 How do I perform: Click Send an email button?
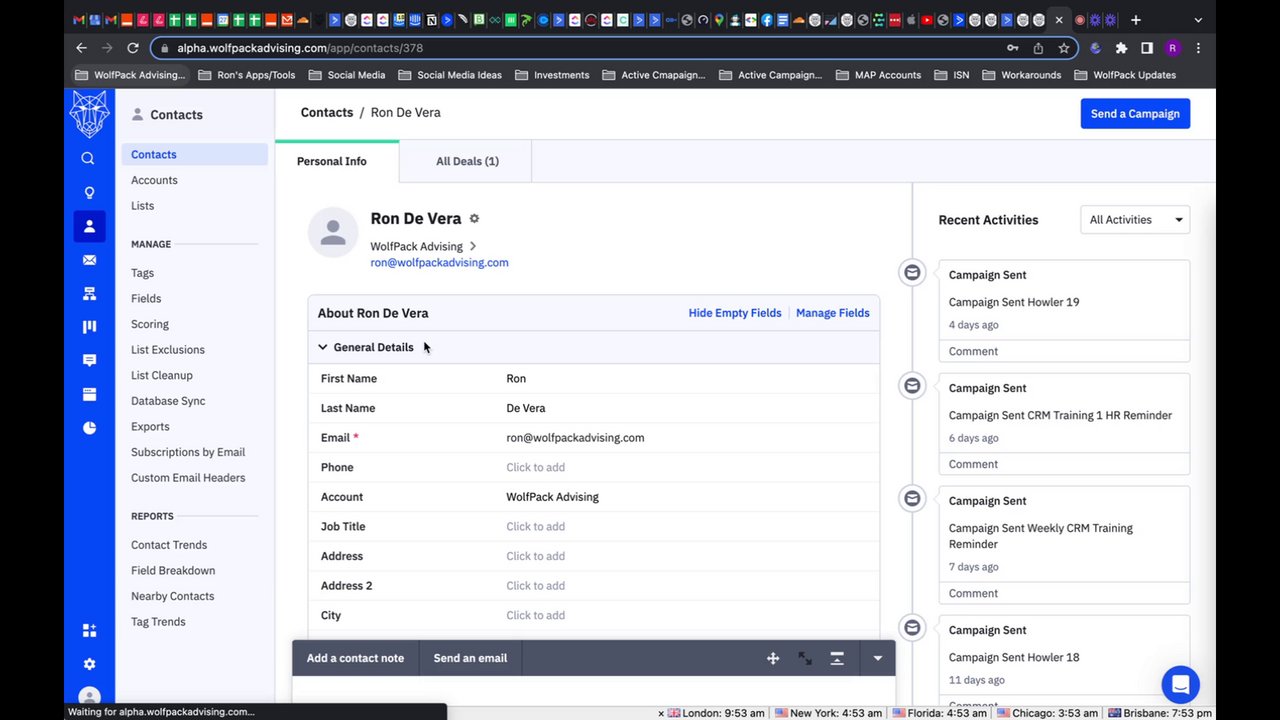[470, 658]
